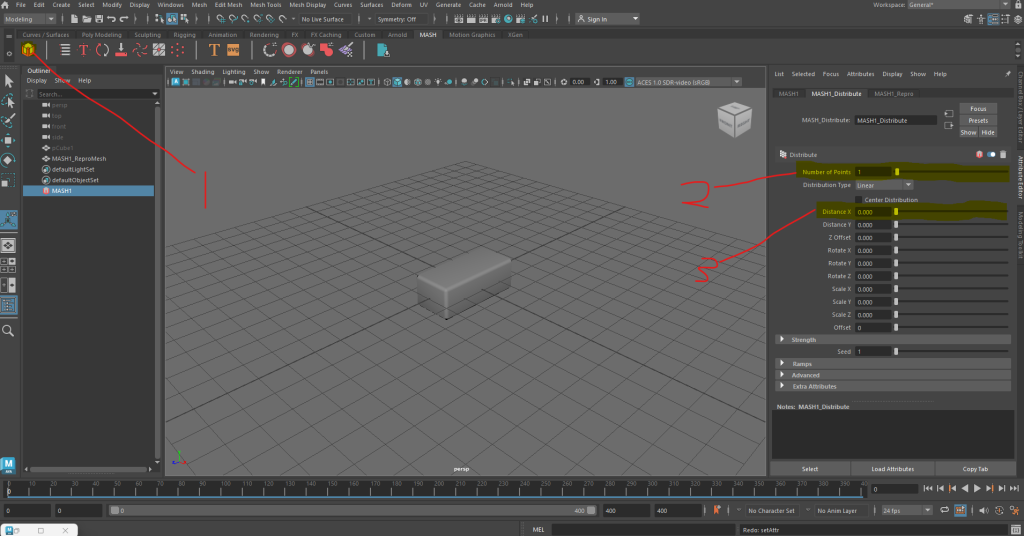The image size is (1024, 536).
Task: Switch to the Motion Graphics shelf tab
Action: (471, 35)
